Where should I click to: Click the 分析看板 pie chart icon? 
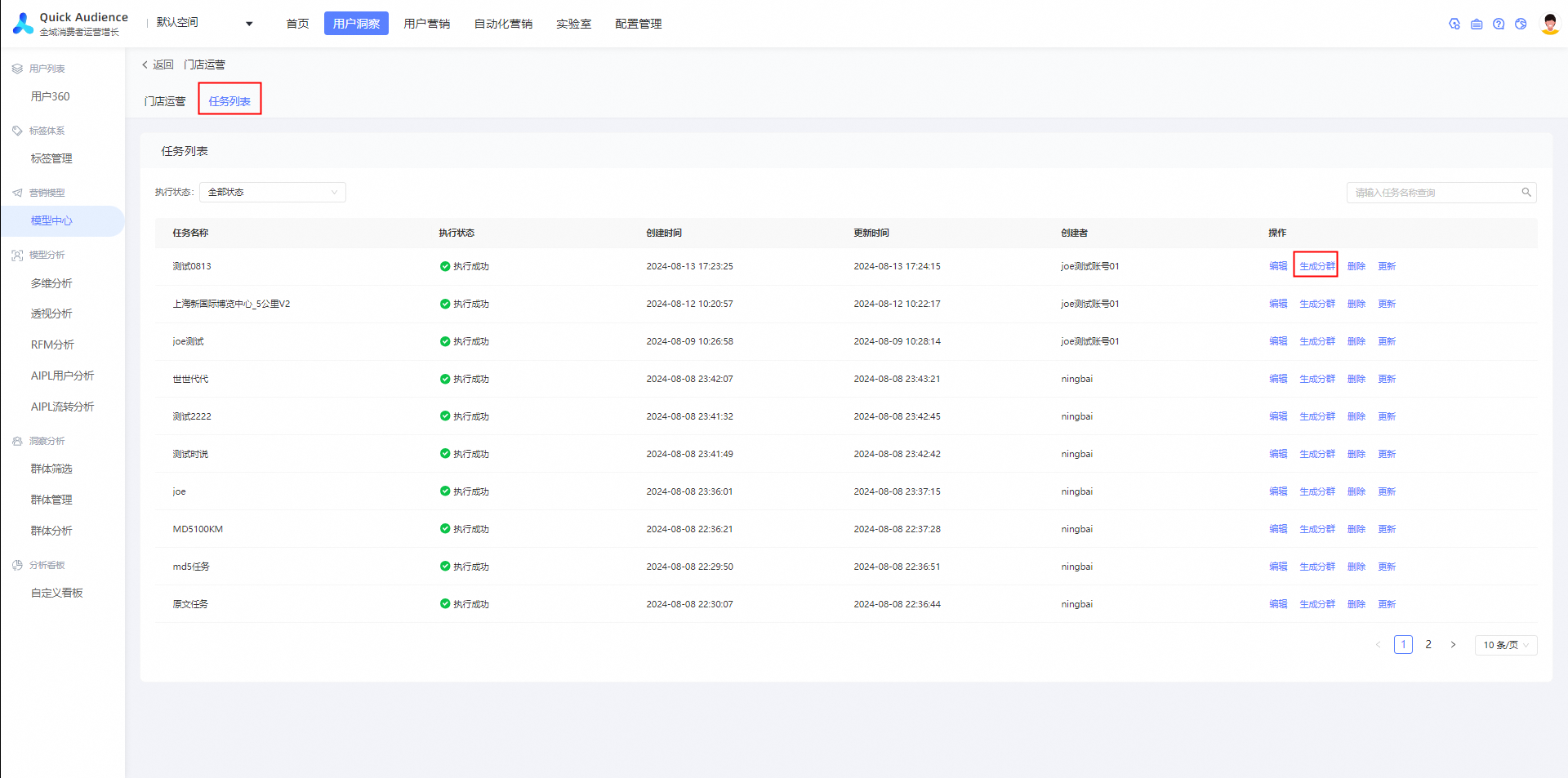pos(17,565)
